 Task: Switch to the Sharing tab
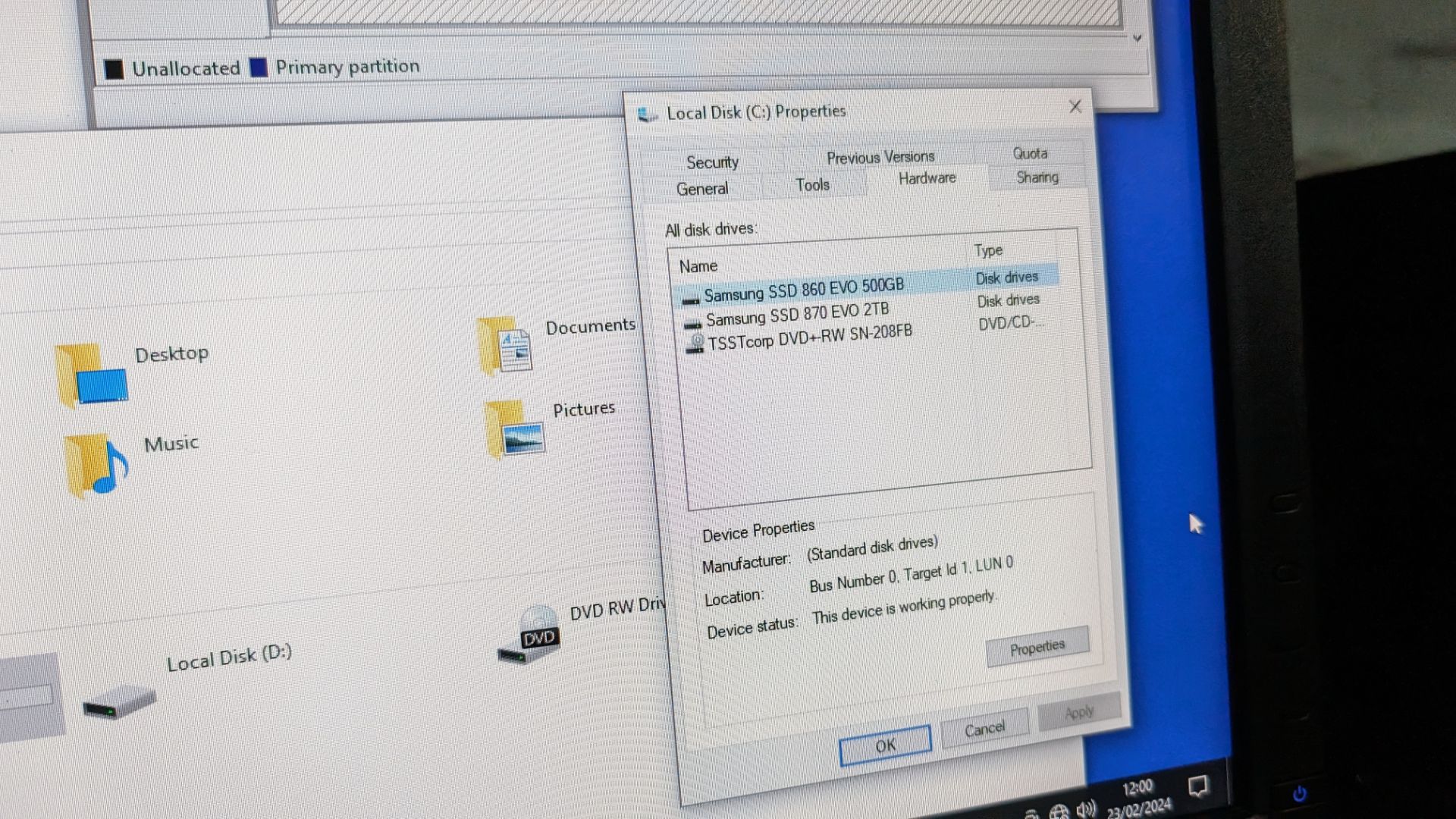[x=1037, y=177]
